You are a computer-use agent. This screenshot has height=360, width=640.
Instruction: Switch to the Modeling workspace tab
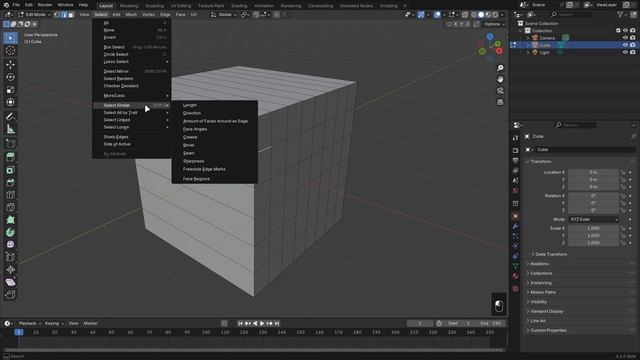click(x=129, y=6)
